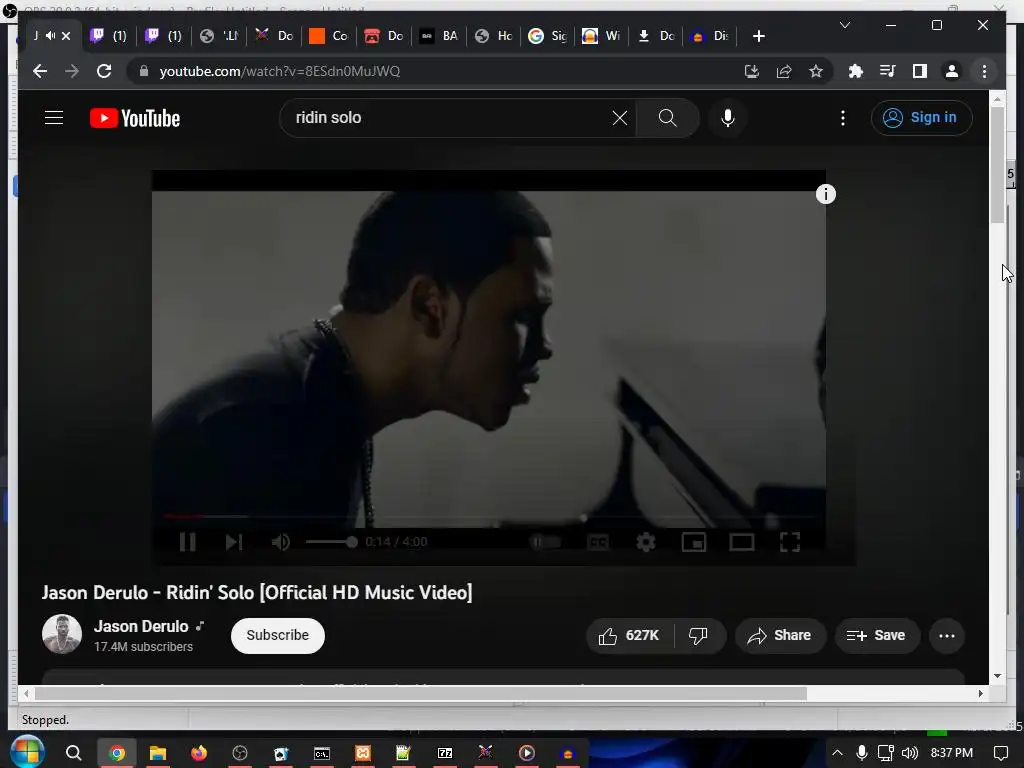The image size is (1024, 768).
Task: Subscribe to Jason Derulo
Action: (278, 635)
